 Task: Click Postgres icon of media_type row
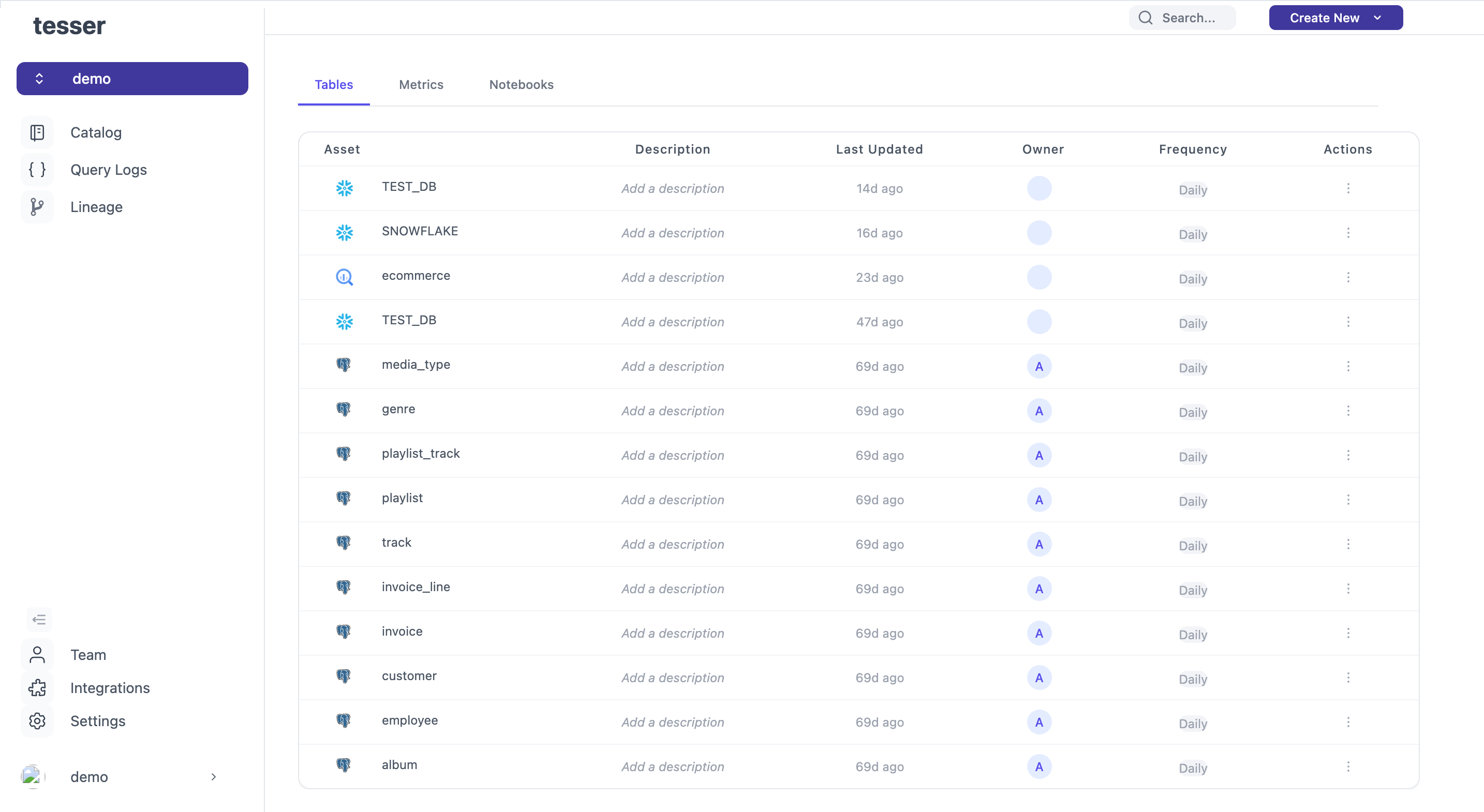(x=344, y=365)
